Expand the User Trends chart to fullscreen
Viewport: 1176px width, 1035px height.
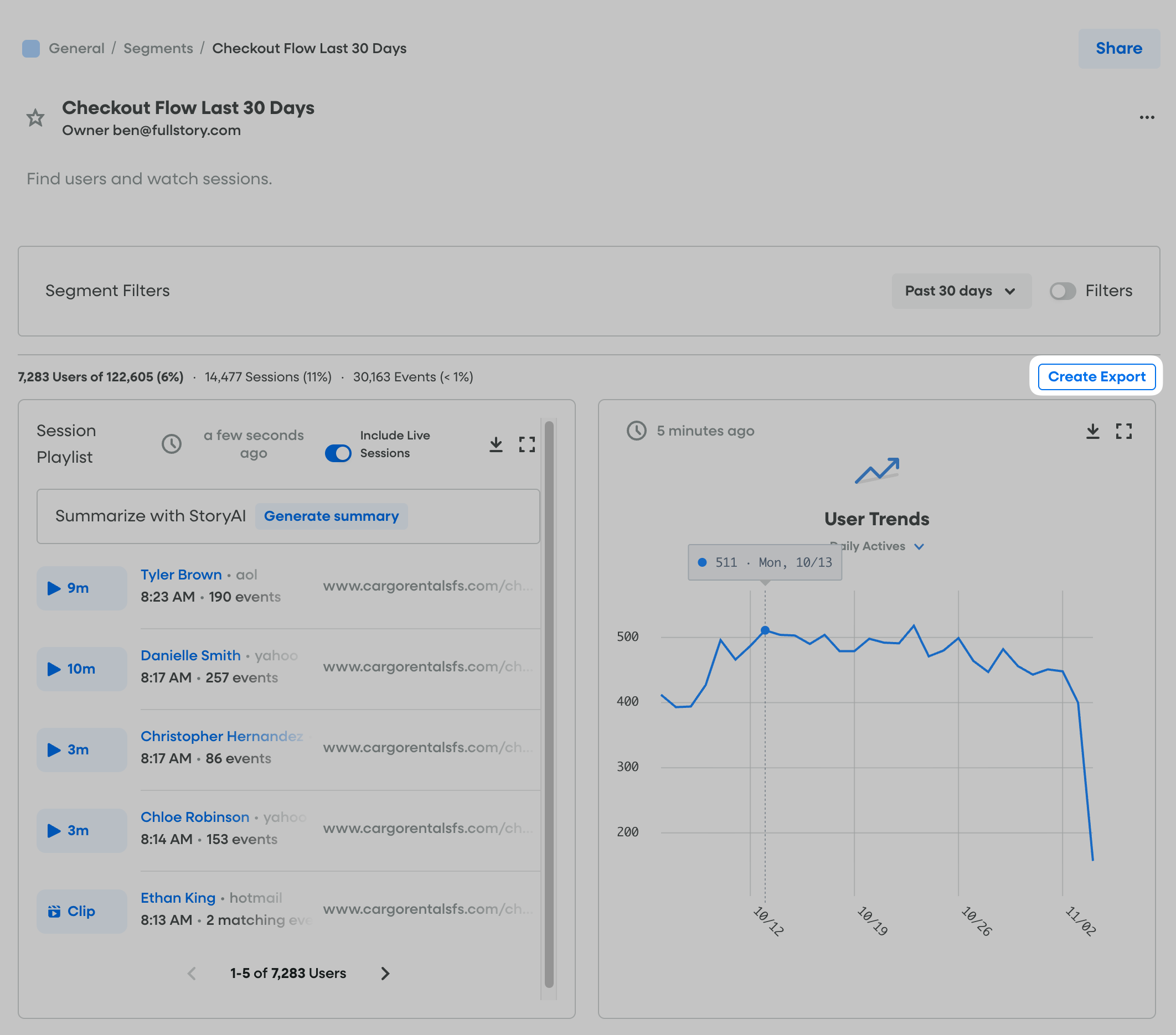(1124, 431)
